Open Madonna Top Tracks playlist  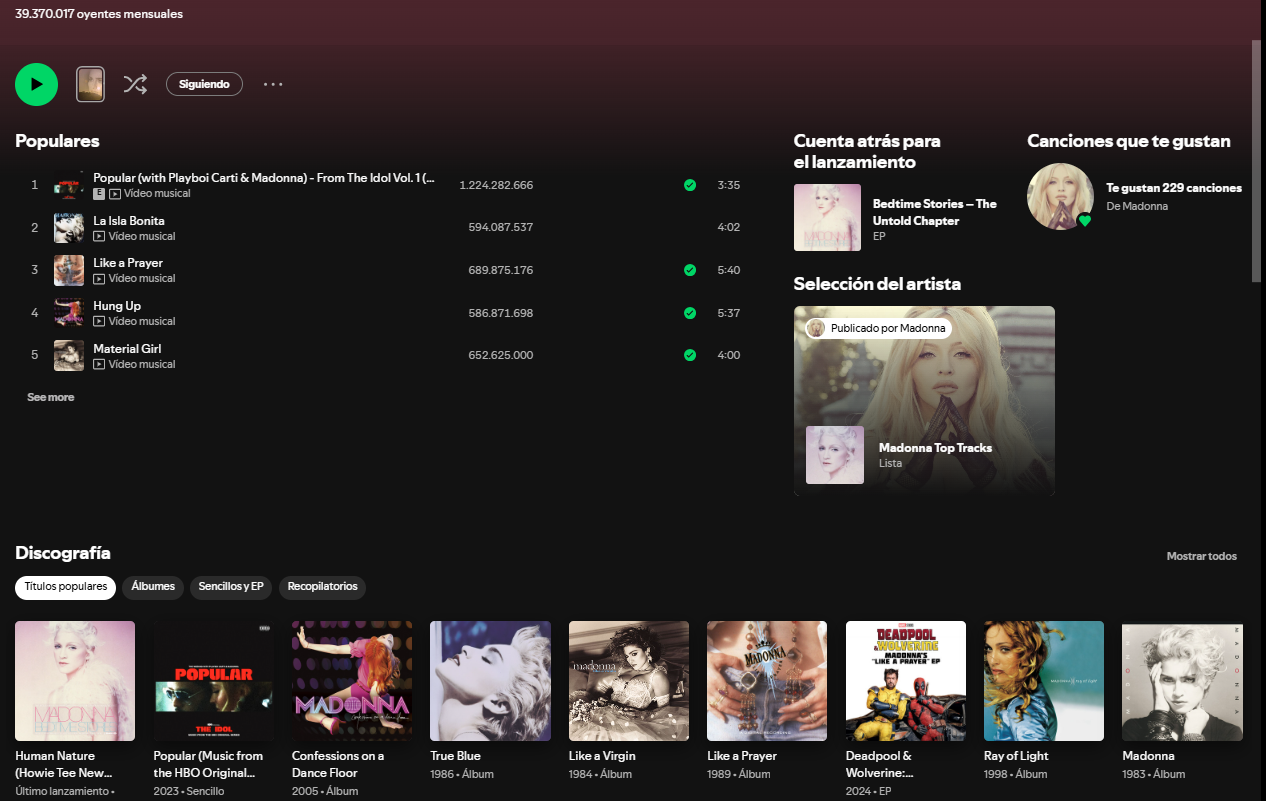[x=935, y=448]
